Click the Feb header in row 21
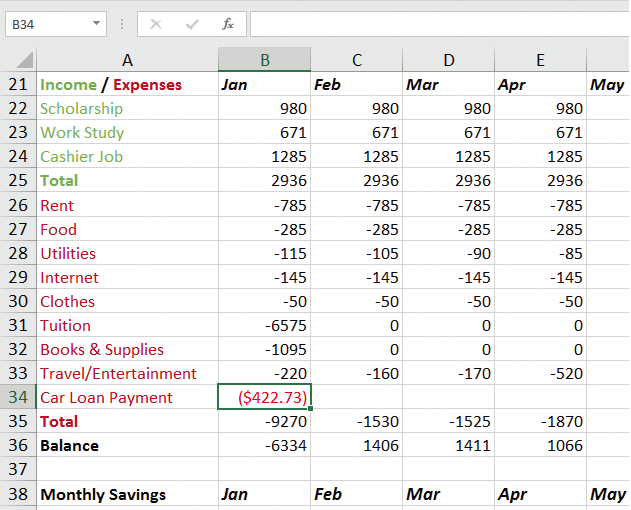This screenshot has width=631, height=510. [x=357, y=84]
